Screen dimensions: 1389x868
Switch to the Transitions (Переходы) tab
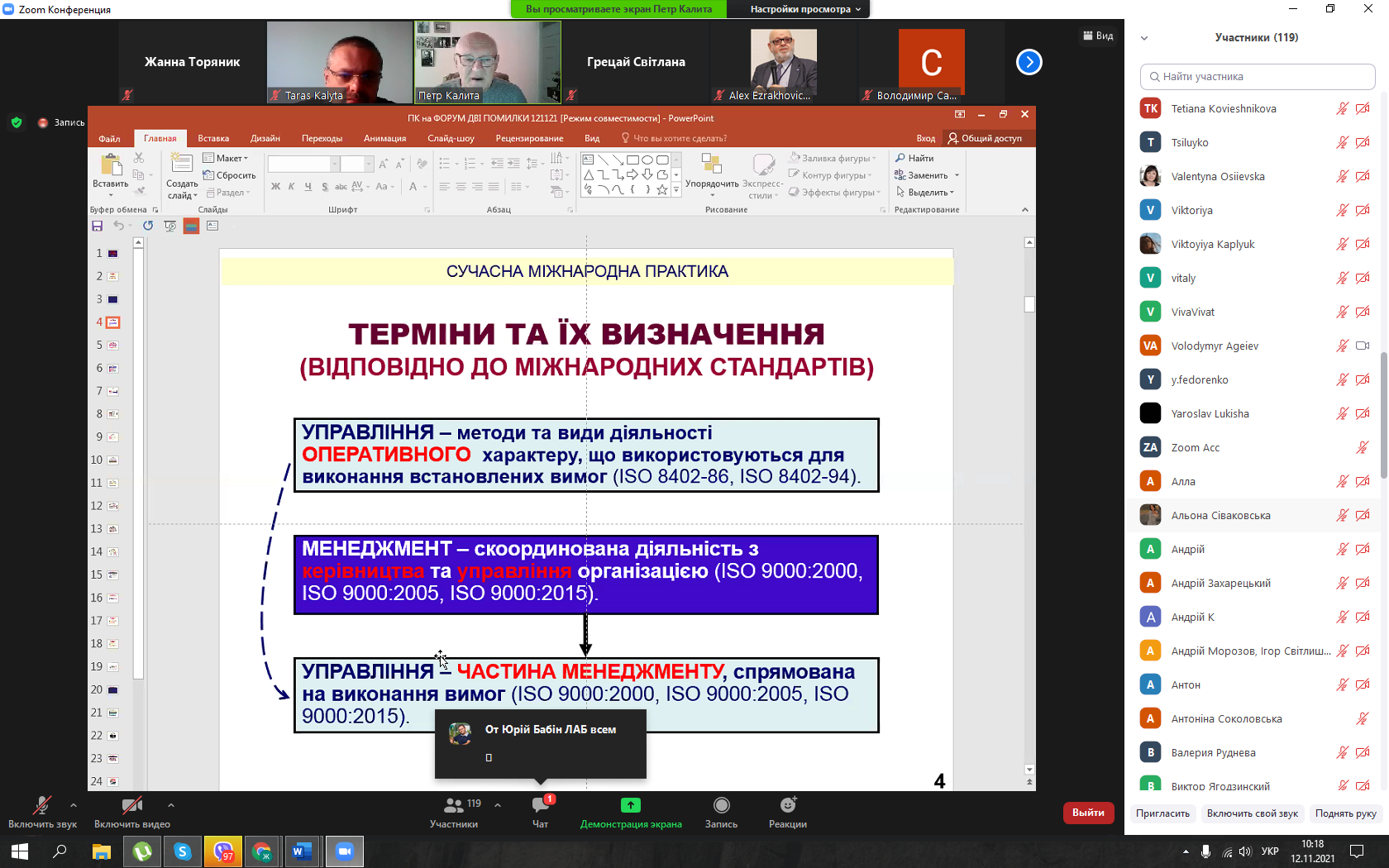[322, 138]
